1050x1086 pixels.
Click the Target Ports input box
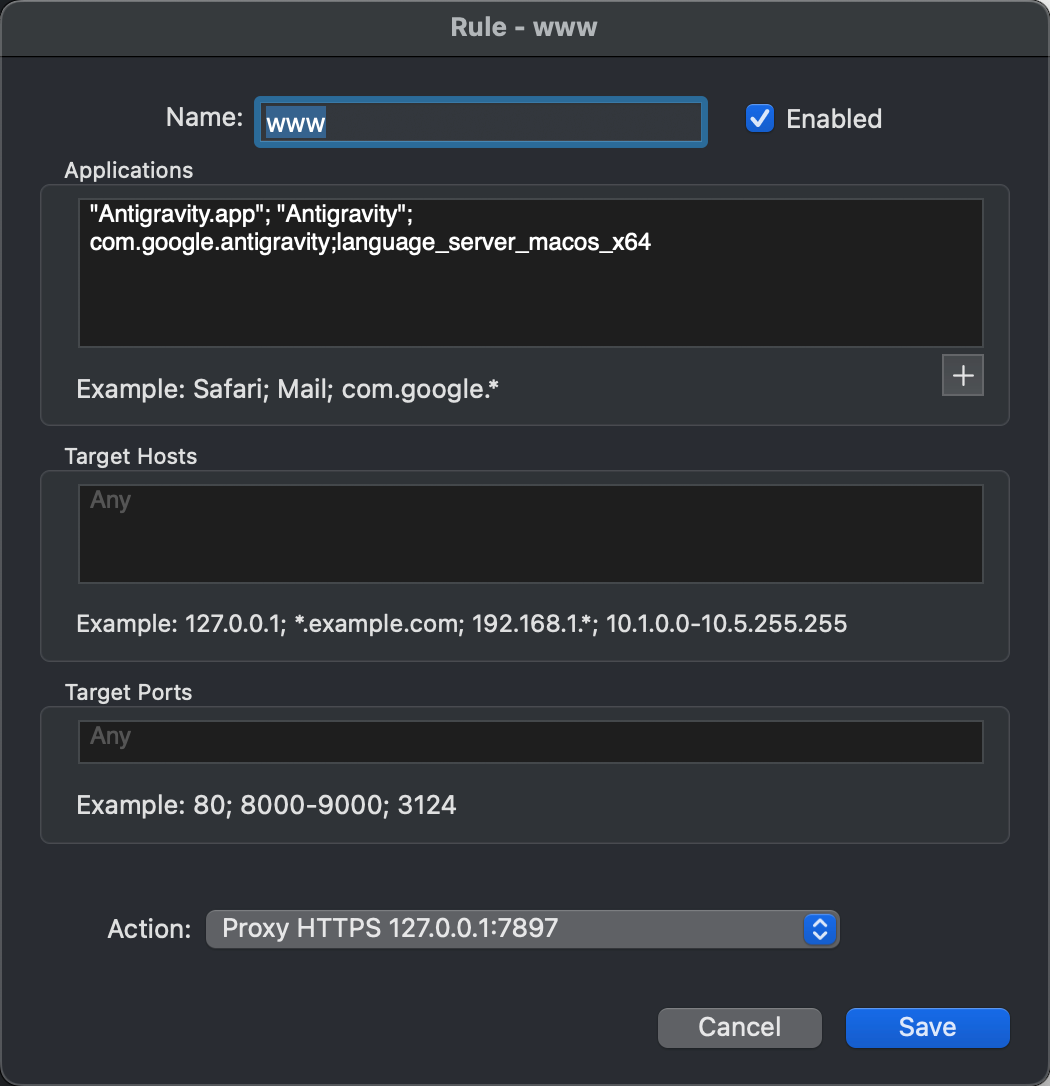pyautogui.click(x=530, y=741)
